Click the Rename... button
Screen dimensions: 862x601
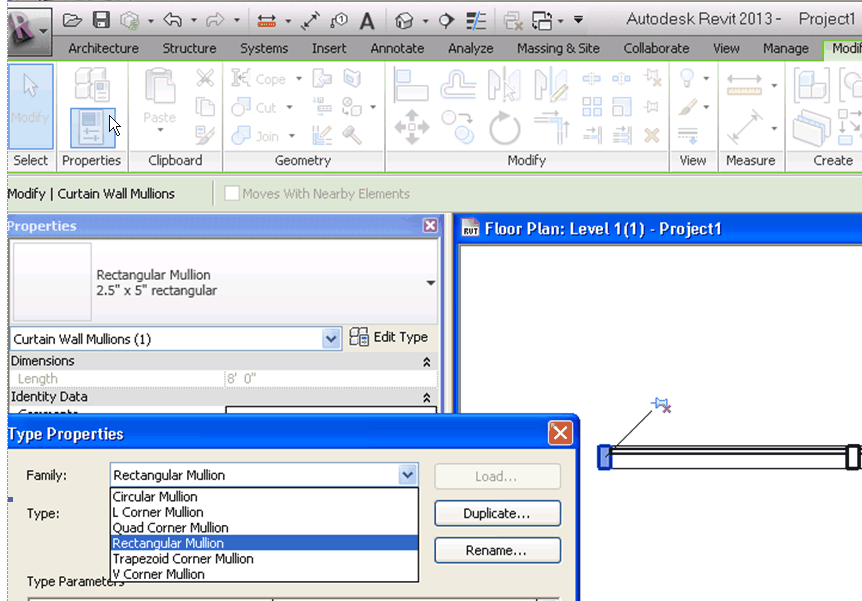click(x=497, y=550)
